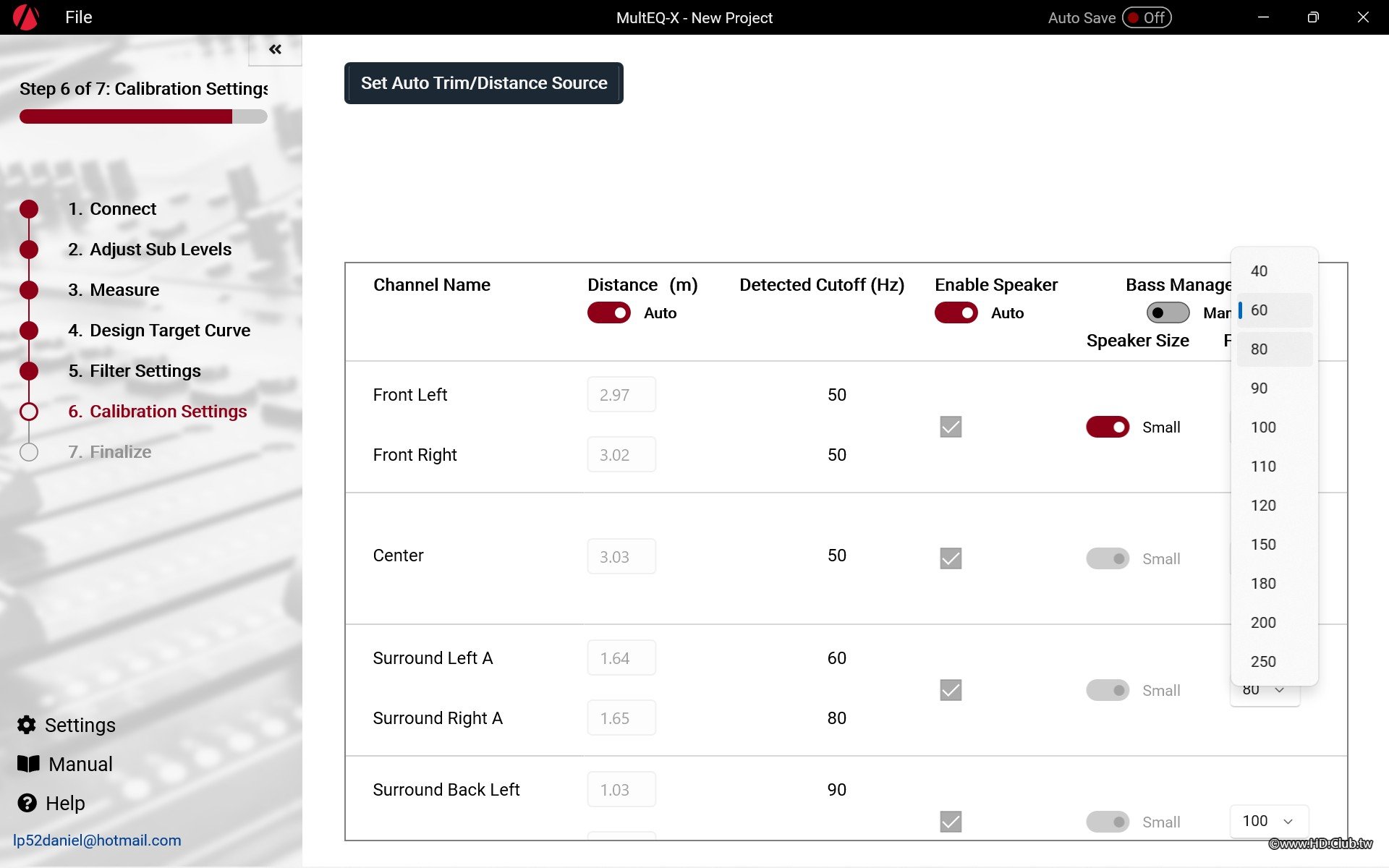Image resolution: width=1389 pixels, height=868 pixels.
Task: Uncheck the Surround Back enable speaker checkbox
Action: (x=951, y=822)
